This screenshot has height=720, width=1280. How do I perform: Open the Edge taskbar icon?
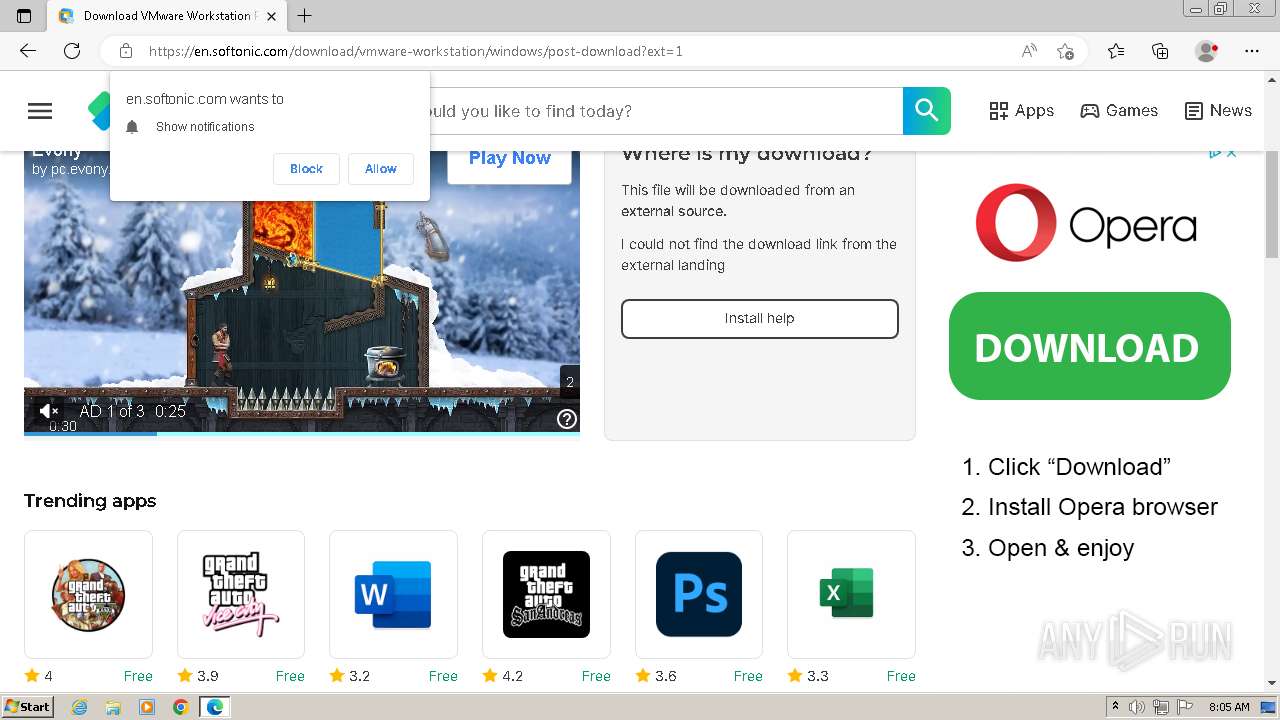(x=214, y=707)
